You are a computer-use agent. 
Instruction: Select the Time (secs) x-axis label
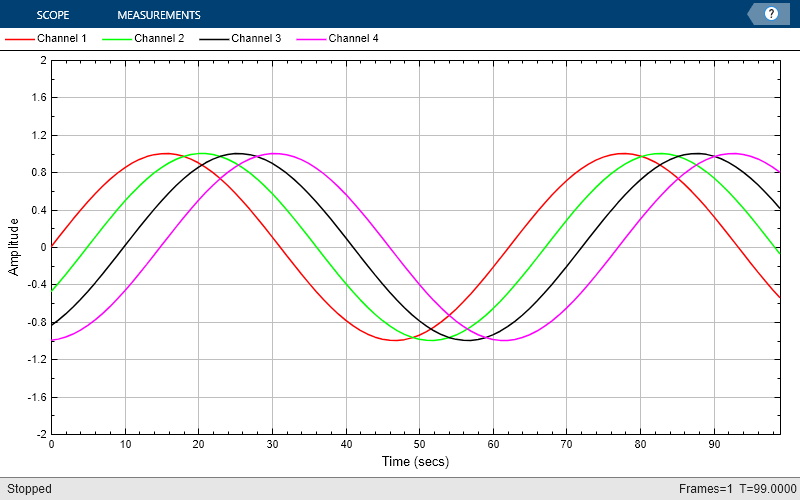(x=416, y=462)
